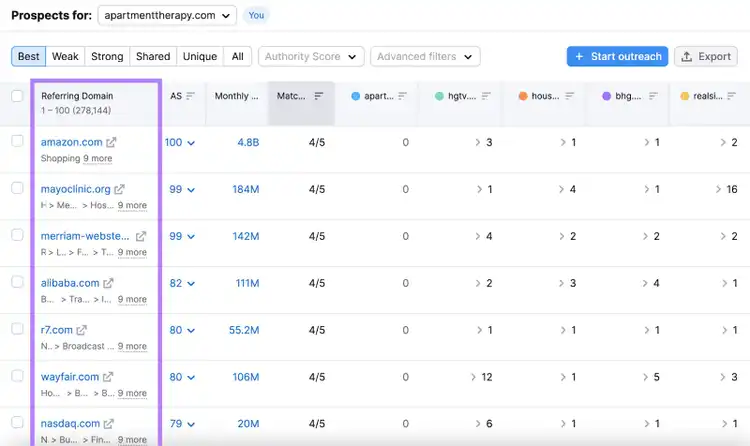The height and width of the screenshot is (446, 750).
Task: Check the amazon.com row checkbox
Action: (x=17, y=141)
